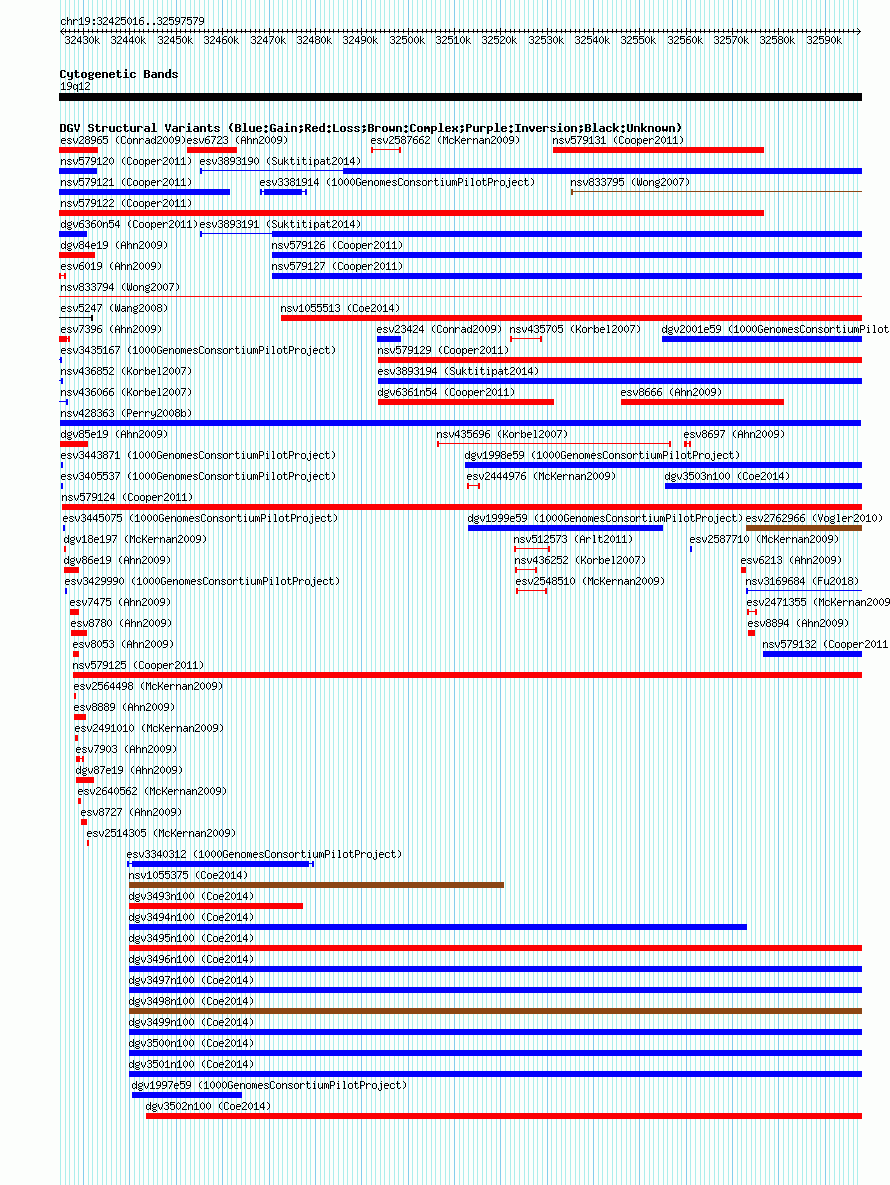The width and height of the screenshot is (890, 1185).
Task: Click dgv6361n54 (Cooper2011) label
Action: click(446, 392)
